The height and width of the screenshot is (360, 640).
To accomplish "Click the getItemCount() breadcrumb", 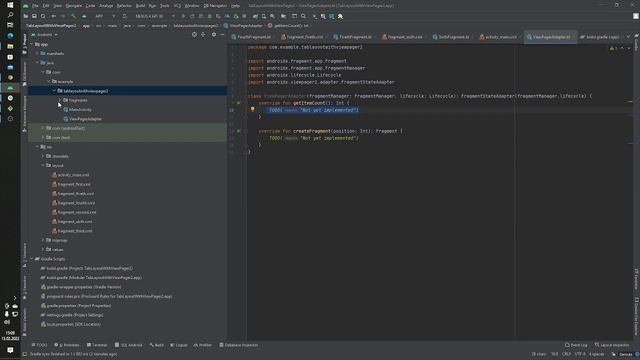I will tap(288, 25).
